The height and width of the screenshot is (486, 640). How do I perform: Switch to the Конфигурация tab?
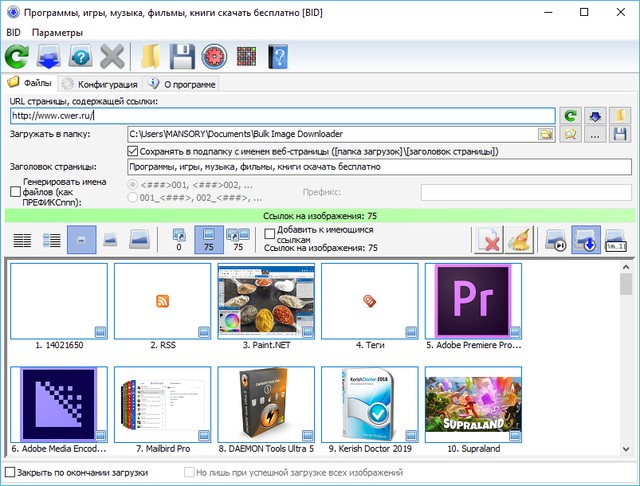click(98, 84)
